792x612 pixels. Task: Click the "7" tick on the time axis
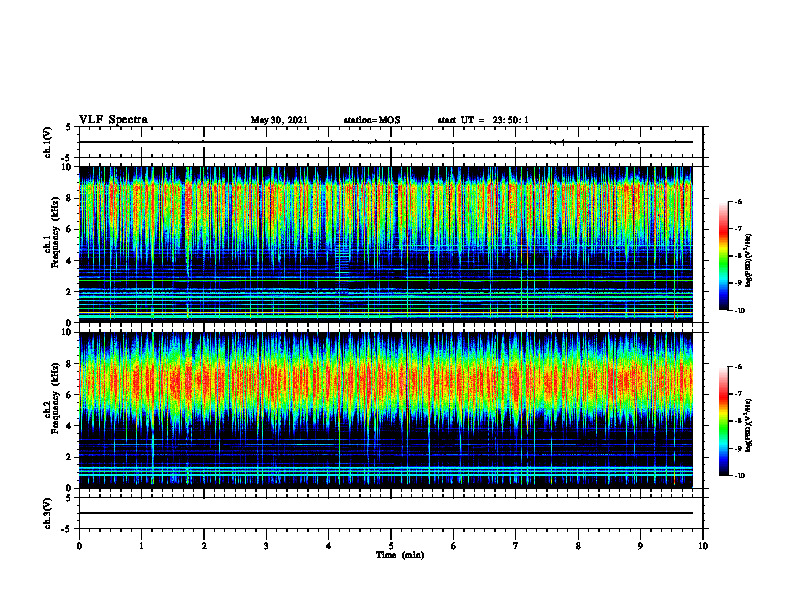[516, 546]
